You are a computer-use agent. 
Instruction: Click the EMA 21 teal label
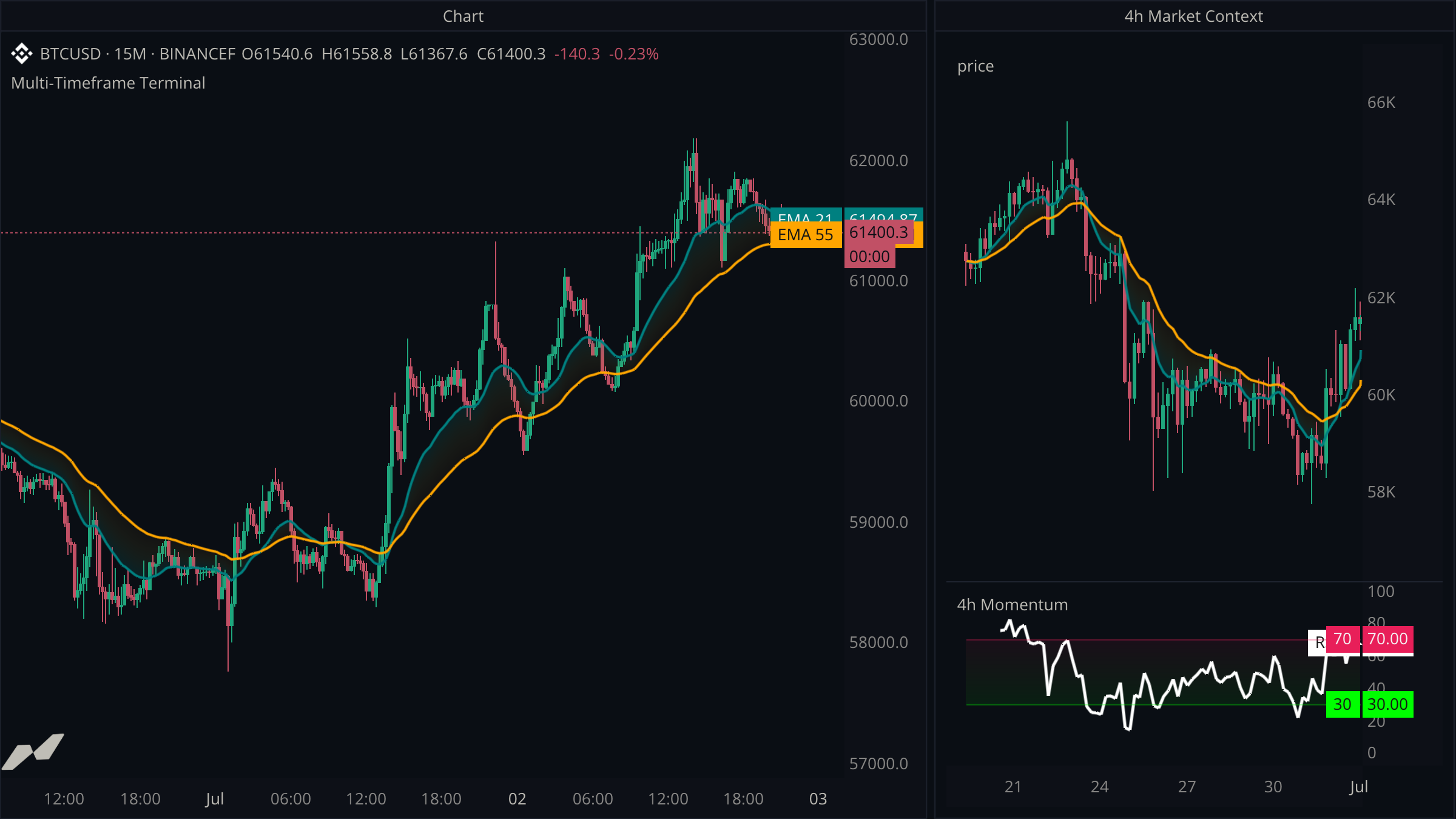point(806,215)
